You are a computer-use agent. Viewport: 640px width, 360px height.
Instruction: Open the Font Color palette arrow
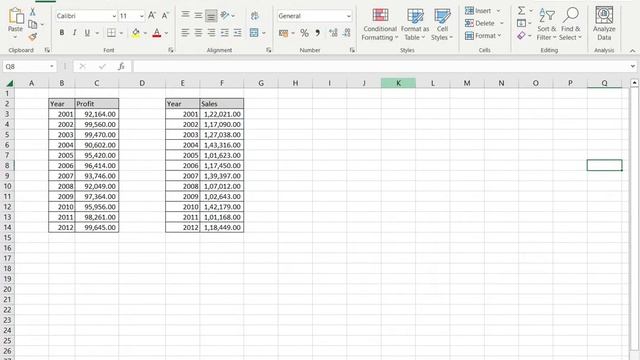pos(166,33)
